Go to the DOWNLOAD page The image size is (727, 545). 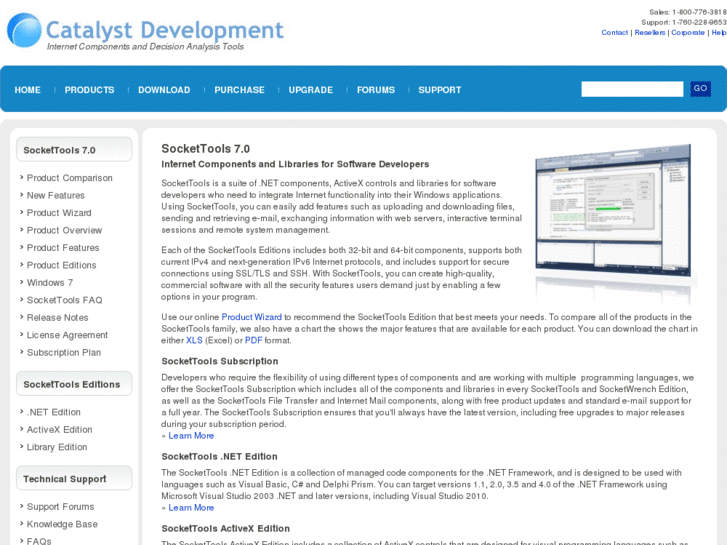164,90
